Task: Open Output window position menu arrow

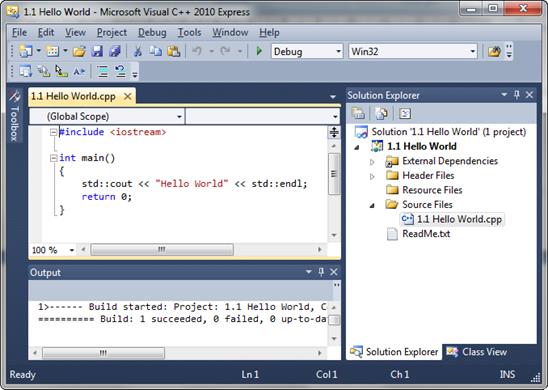Action: click(x=309, y=272)
